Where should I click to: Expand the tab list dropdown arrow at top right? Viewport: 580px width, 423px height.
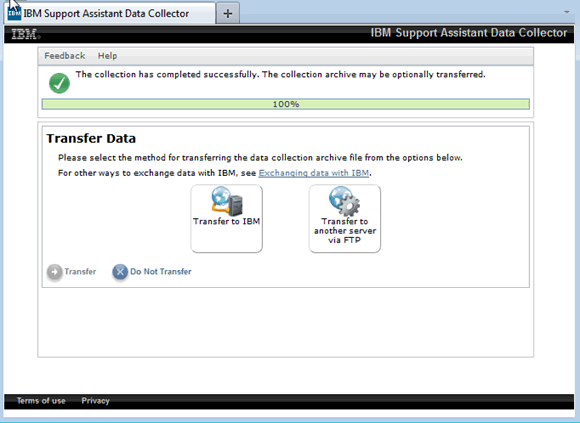point(567,12)
